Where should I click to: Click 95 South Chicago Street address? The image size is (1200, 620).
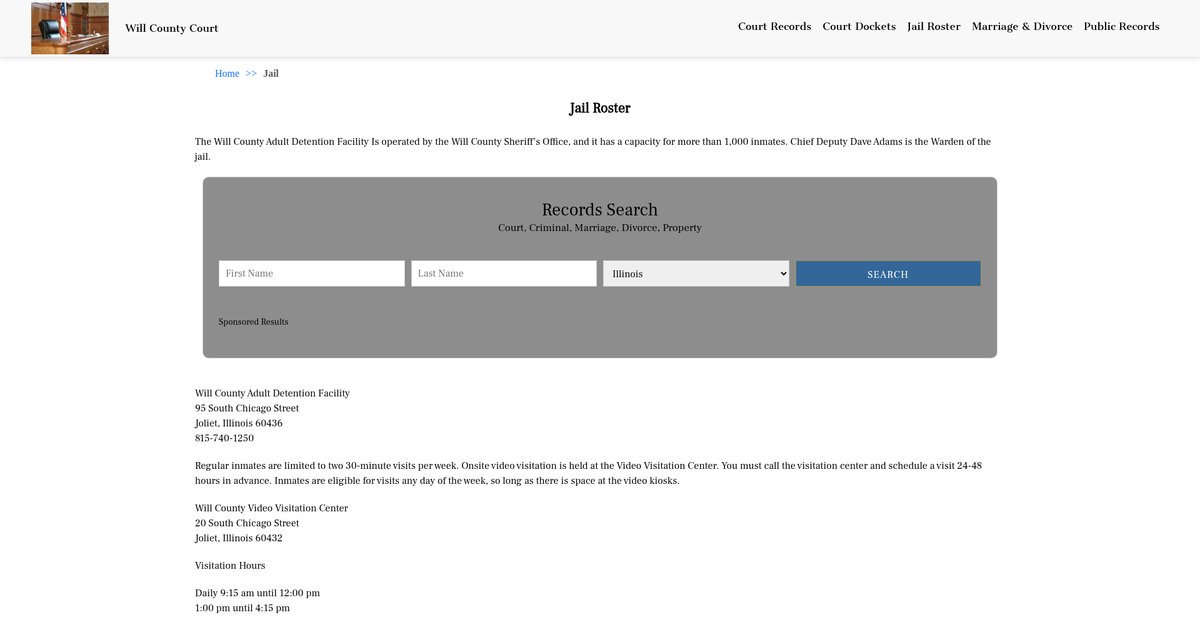pos(247,408)
